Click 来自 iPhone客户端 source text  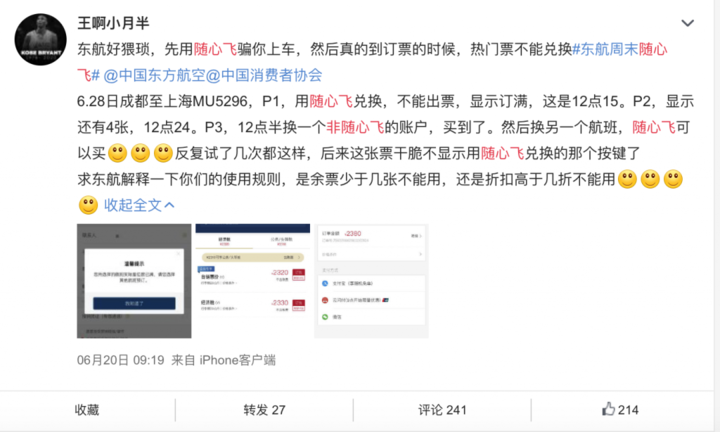224,360
